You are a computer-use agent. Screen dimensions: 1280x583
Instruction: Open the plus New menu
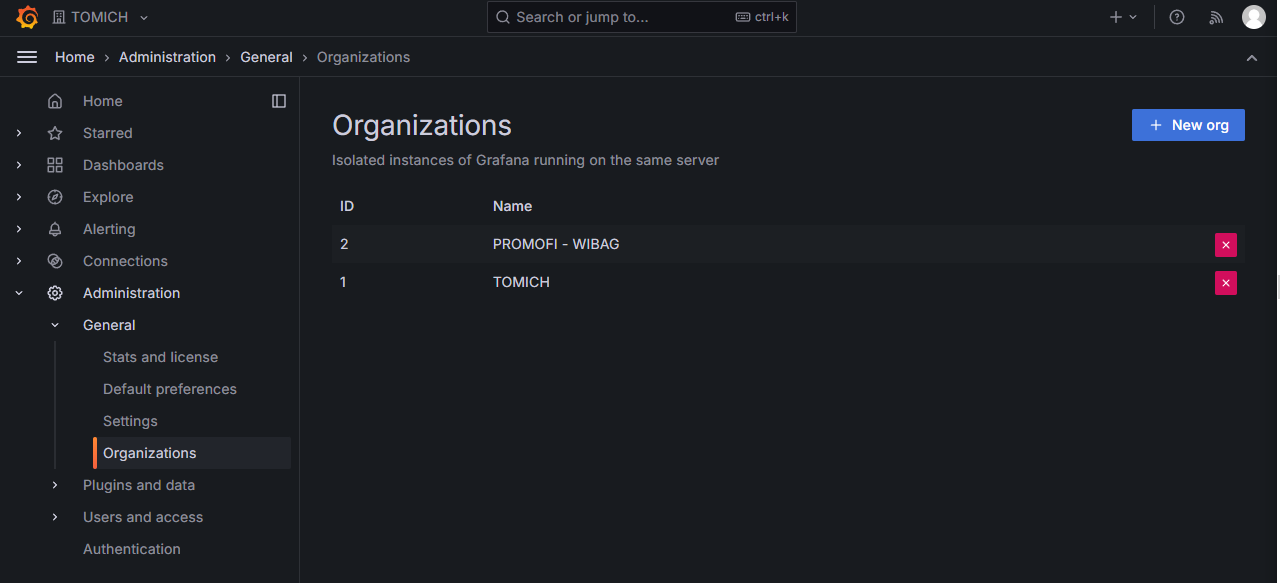click(x=1124, y=17)
